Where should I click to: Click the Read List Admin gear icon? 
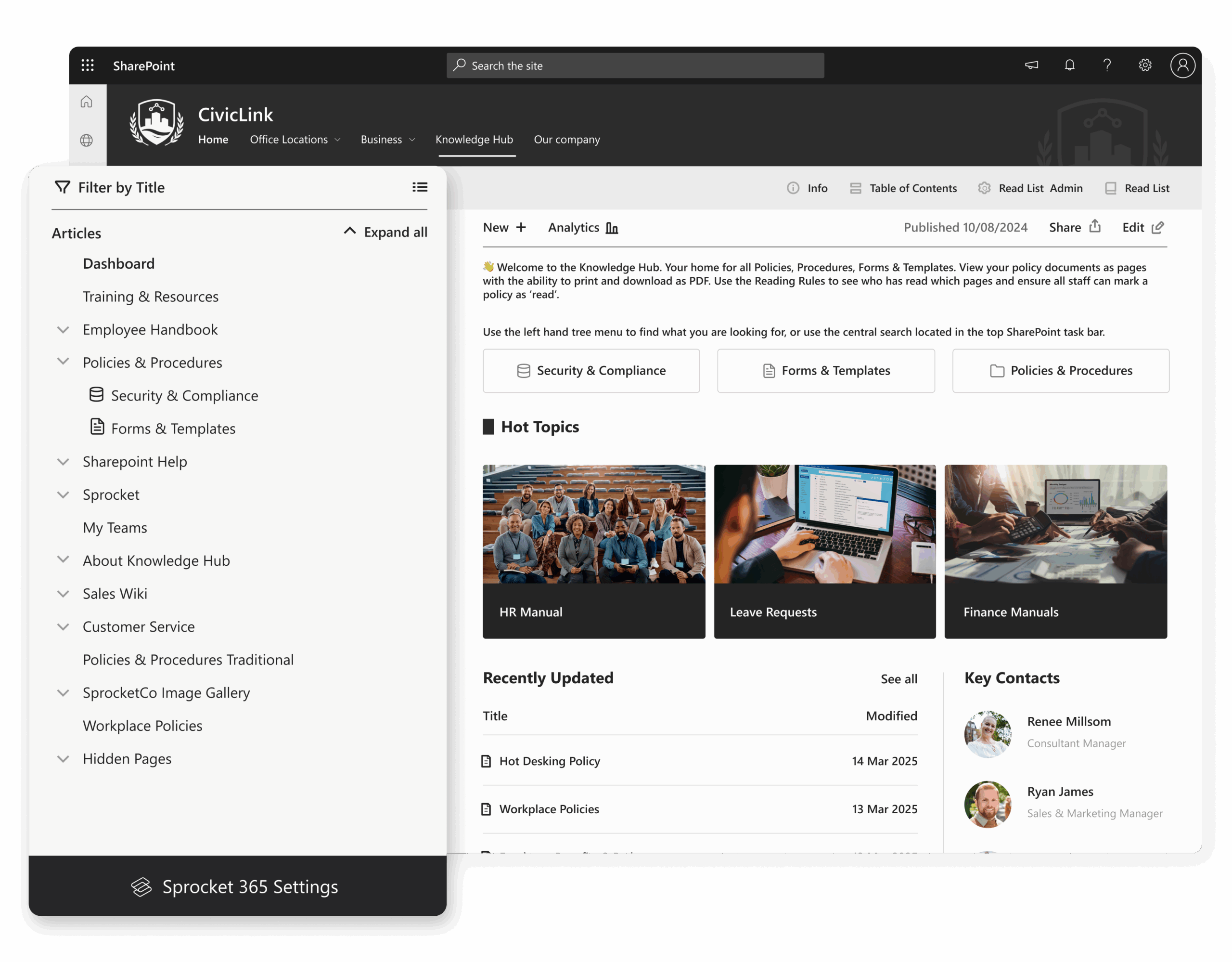click(x=984, y=188)
